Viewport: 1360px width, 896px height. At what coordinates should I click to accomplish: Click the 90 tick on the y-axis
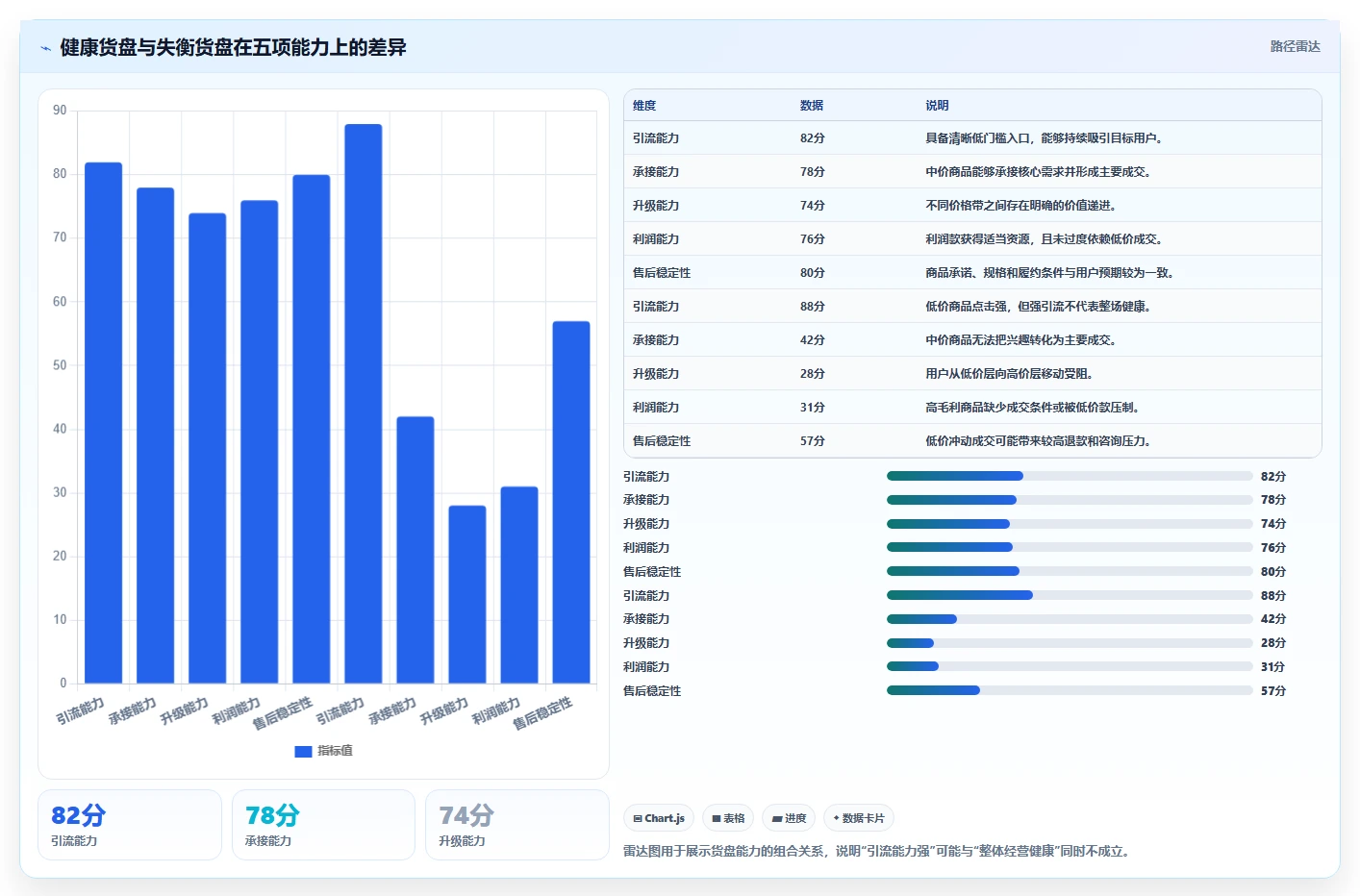pyautogui.click(x=60, y=111)
